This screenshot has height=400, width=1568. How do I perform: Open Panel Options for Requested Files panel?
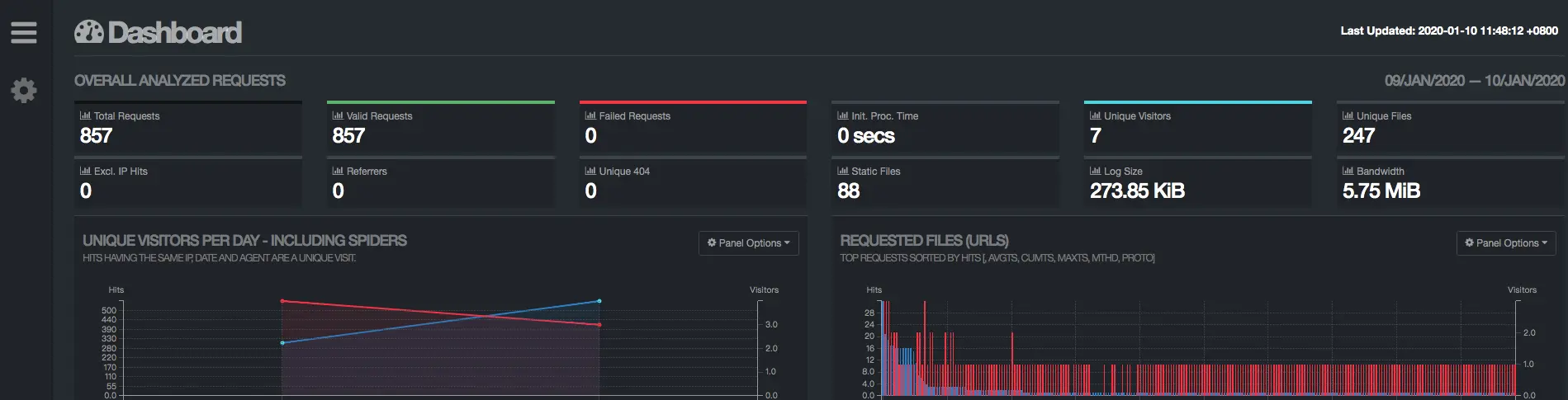pyautogui.click(x=1506, y=242)
